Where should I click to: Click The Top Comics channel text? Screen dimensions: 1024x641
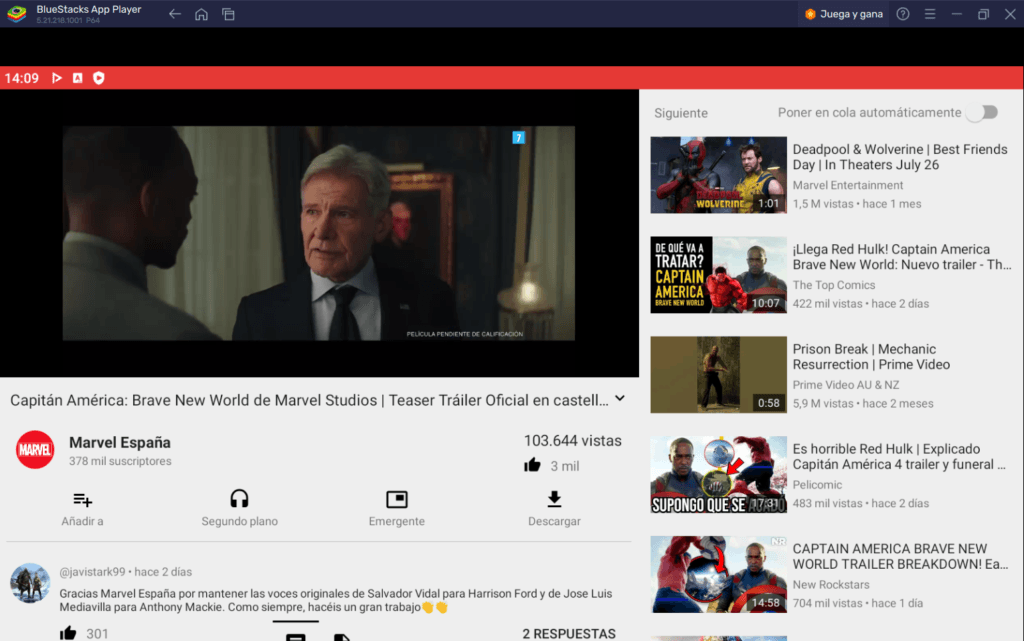pyautogui.click(x=833, y=285)
